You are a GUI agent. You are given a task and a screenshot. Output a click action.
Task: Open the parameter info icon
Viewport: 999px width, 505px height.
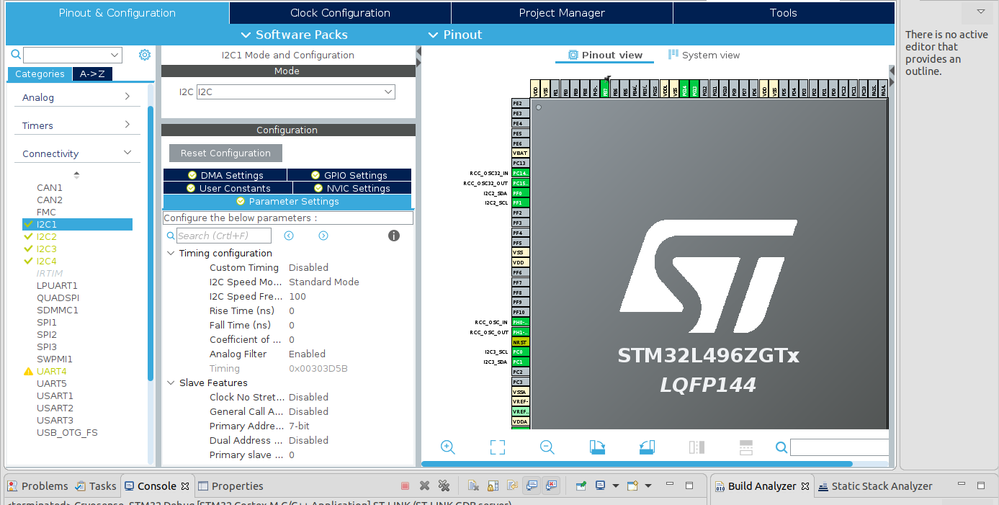click(x=394, y=236)
